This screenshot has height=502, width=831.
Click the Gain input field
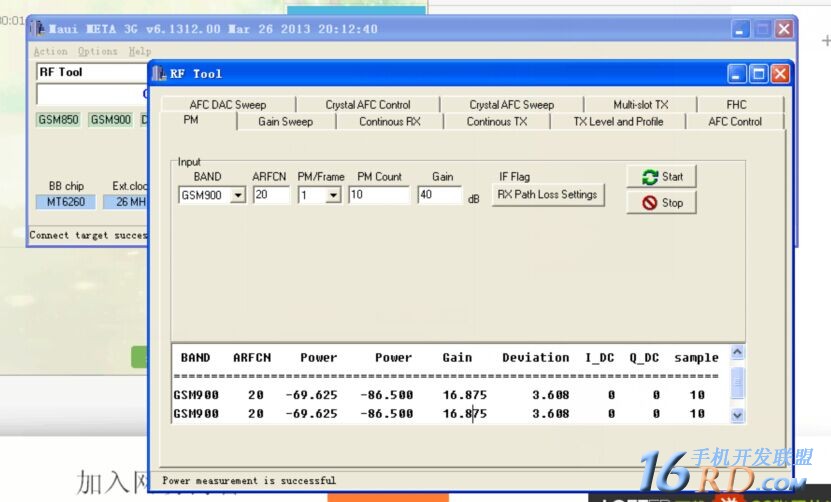[x=439, y=195]
